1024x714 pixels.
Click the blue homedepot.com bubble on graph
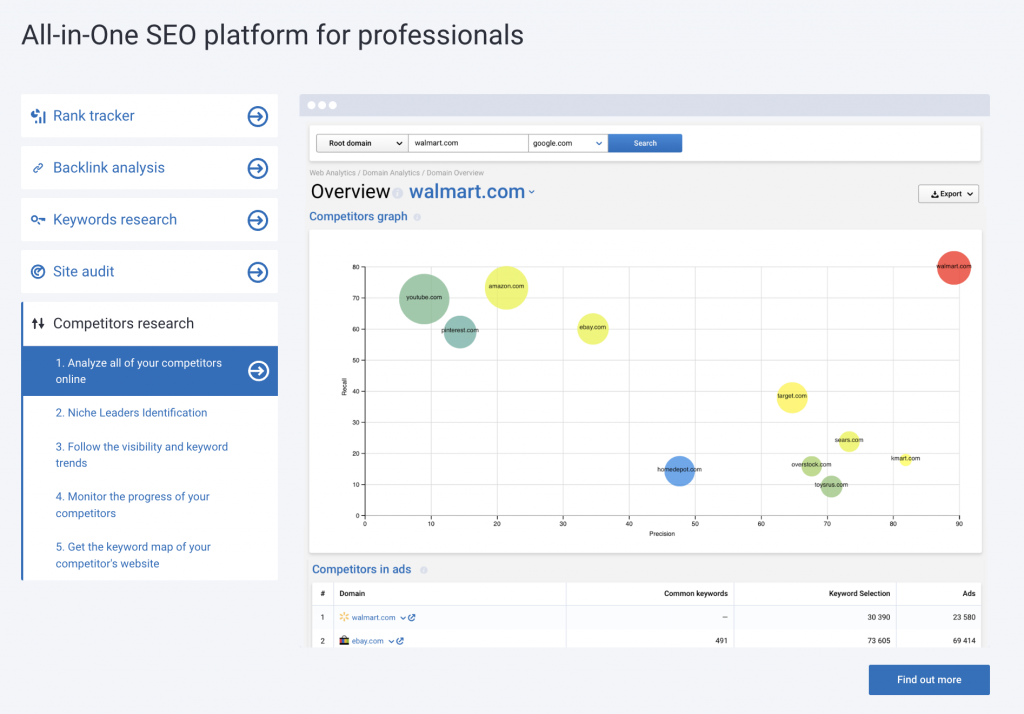(x=679, y=471)
